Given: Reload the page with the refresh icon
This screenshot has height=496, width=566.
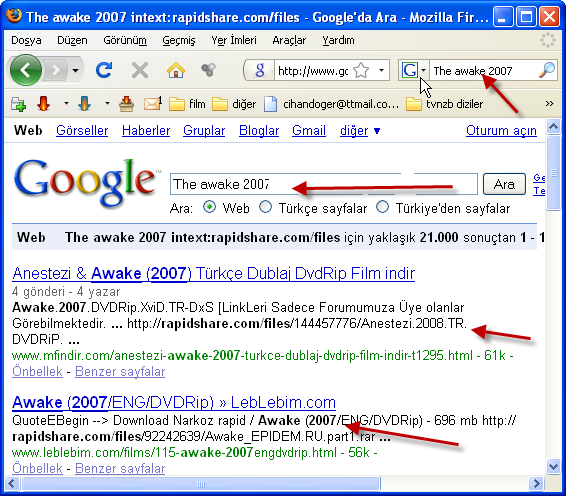Looking at the screenshot, I should pyautogui.click(x=104, y=70).
